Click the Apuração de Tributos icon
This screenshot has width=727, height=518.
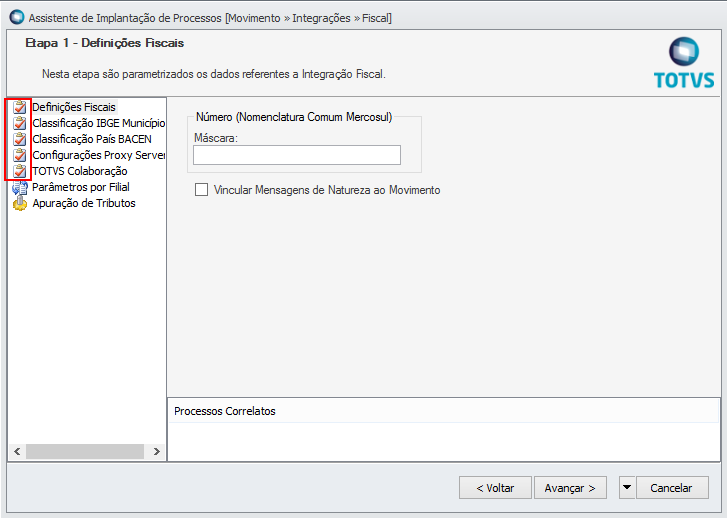point(19,203)
